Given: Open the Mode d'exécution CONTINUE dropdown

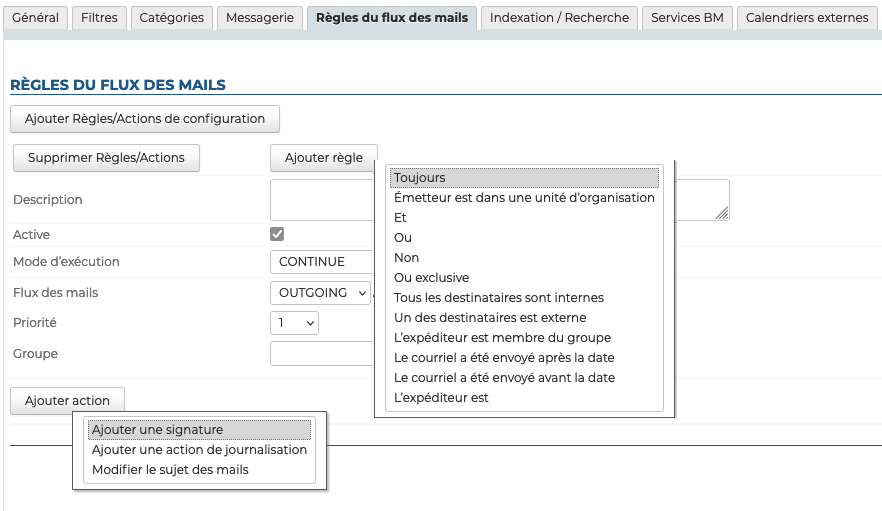Looking at the screenshot, I should 320,262.
